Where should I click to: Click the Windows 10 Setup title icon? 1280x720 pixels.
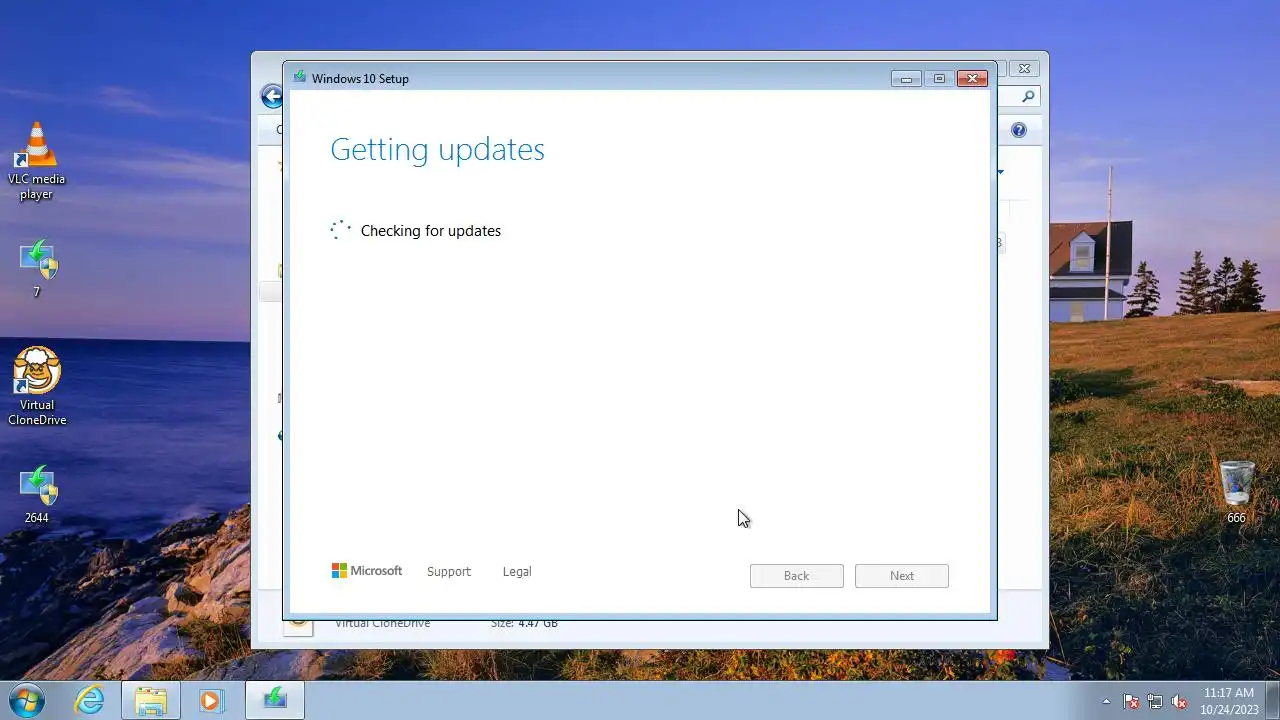pos(299,77)
